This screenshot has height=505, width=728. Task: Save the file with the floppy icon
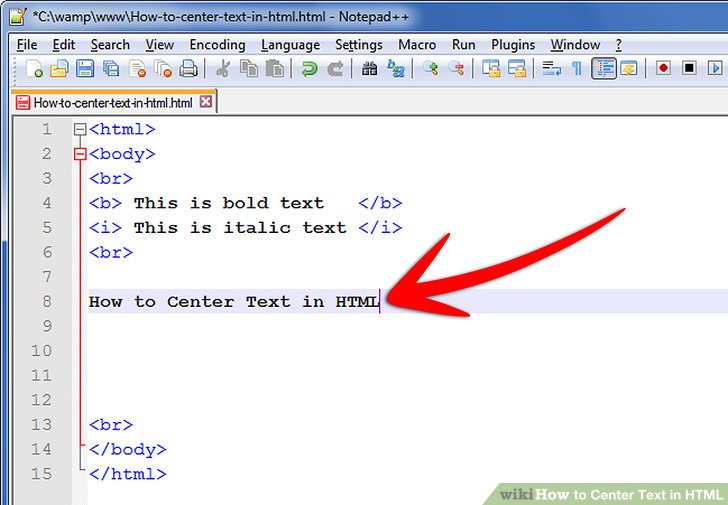(85, 69)
